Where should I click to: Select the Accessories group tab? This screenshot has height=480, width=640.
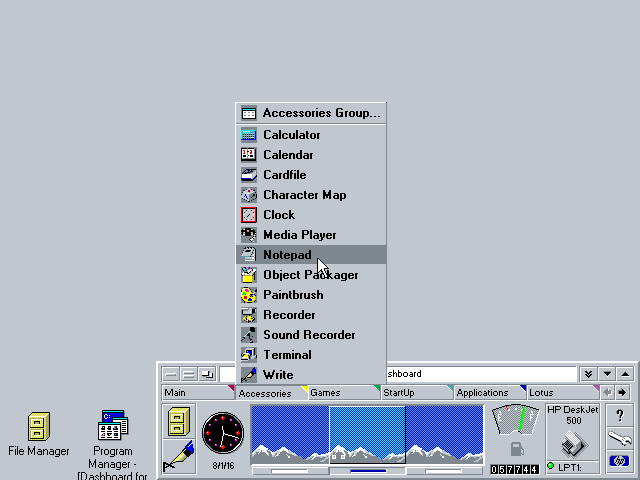[271, 393]
